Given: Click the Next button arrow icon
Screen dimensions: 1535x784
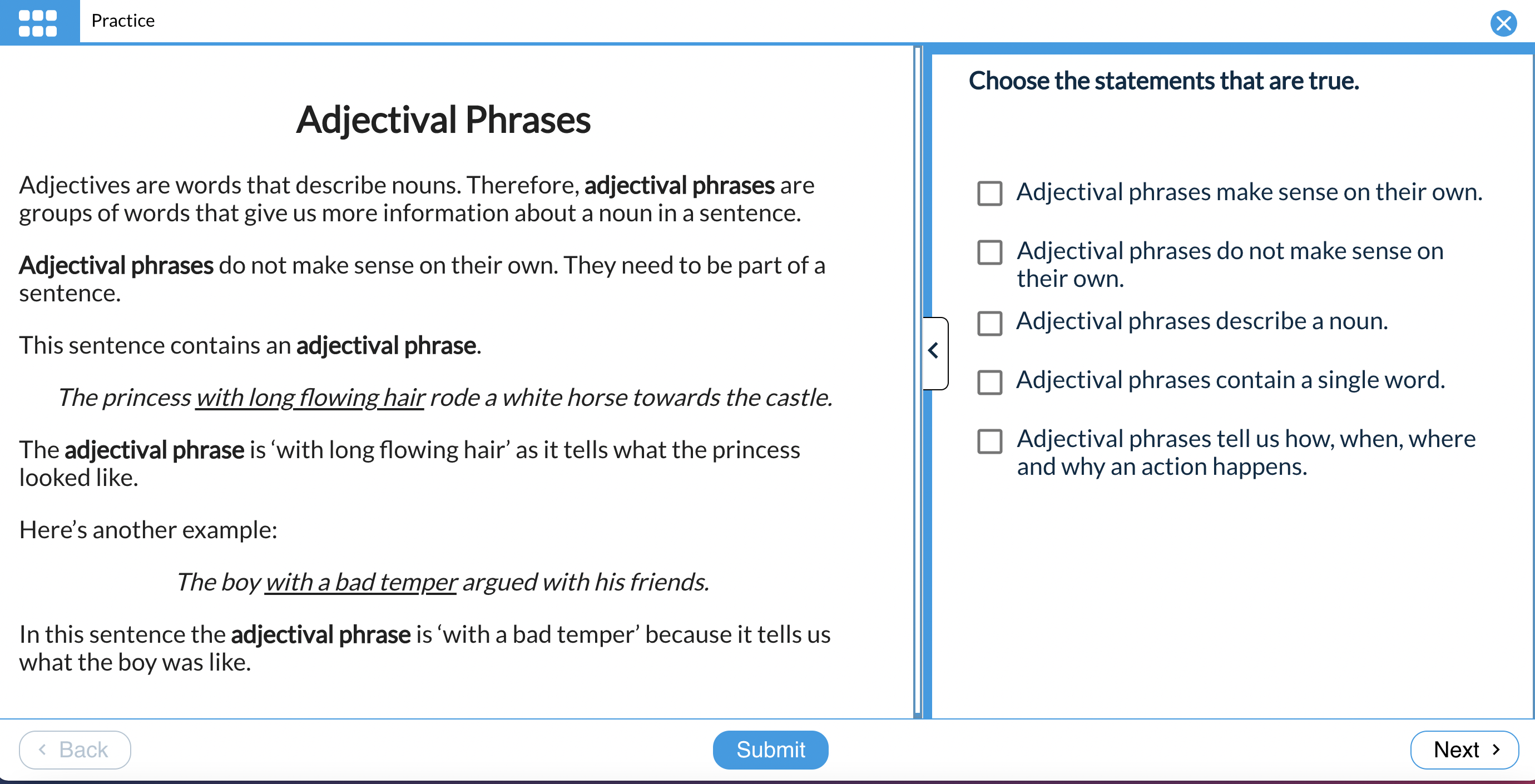Looking at the screenshot, I should 1496,750.
